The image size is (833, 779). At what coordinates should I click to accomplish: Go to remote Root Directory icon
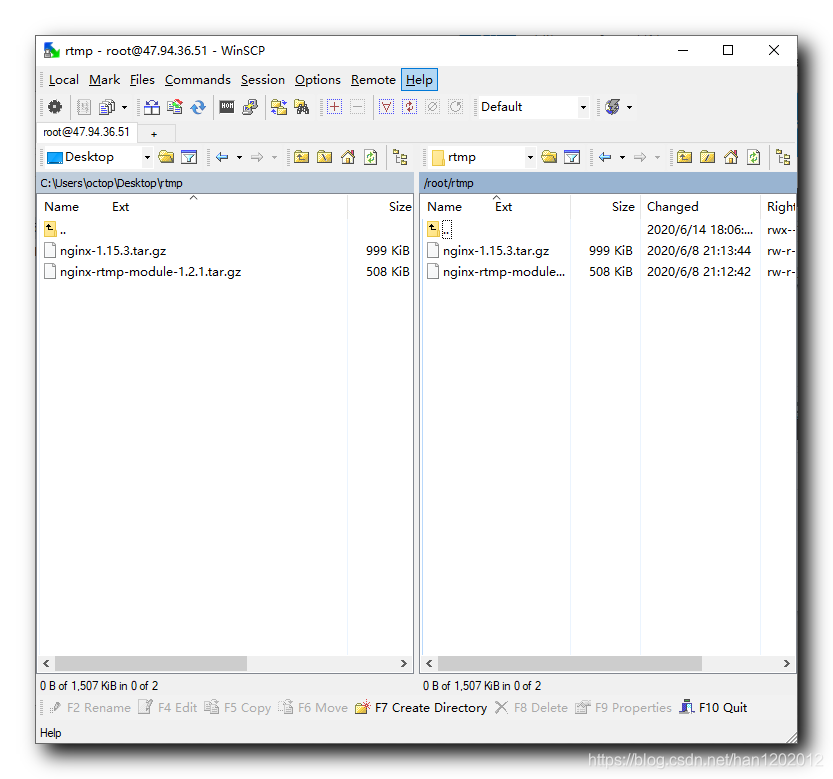(708, 157)
